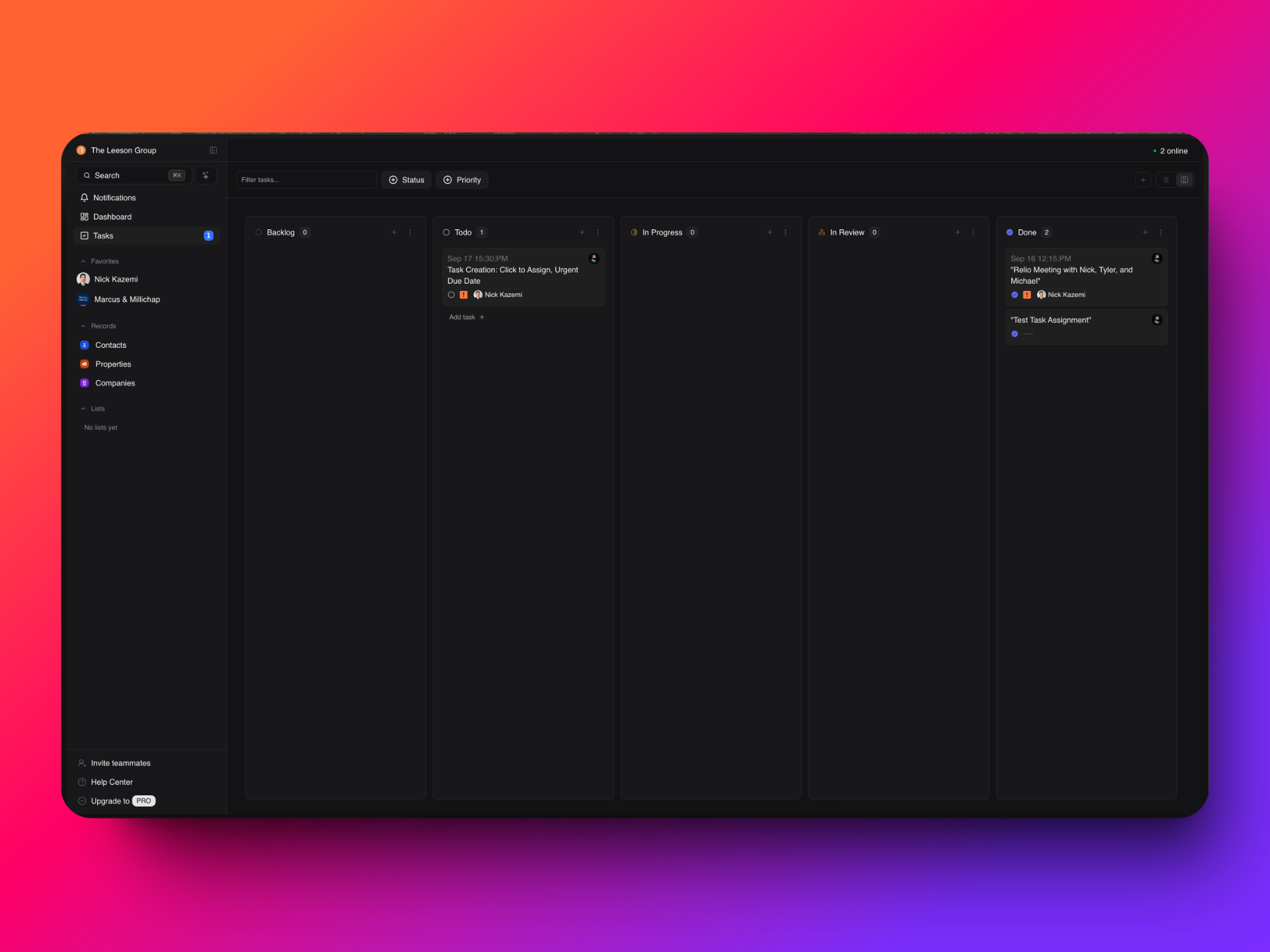
Task: Uncheck the Test Task Assignment status circle
Action: [1015, 334]
